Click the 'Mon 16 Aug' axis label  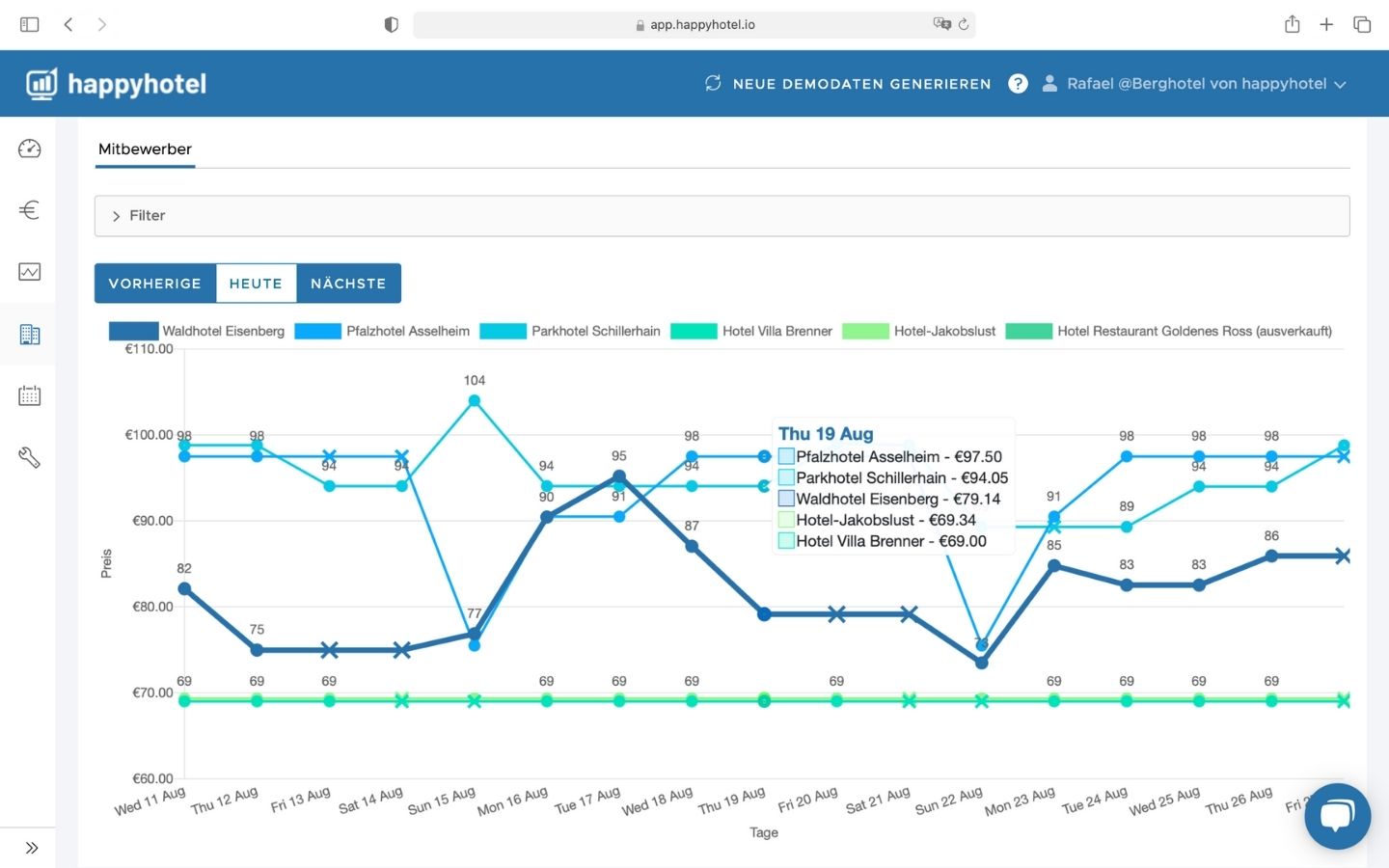click(512, 801)
